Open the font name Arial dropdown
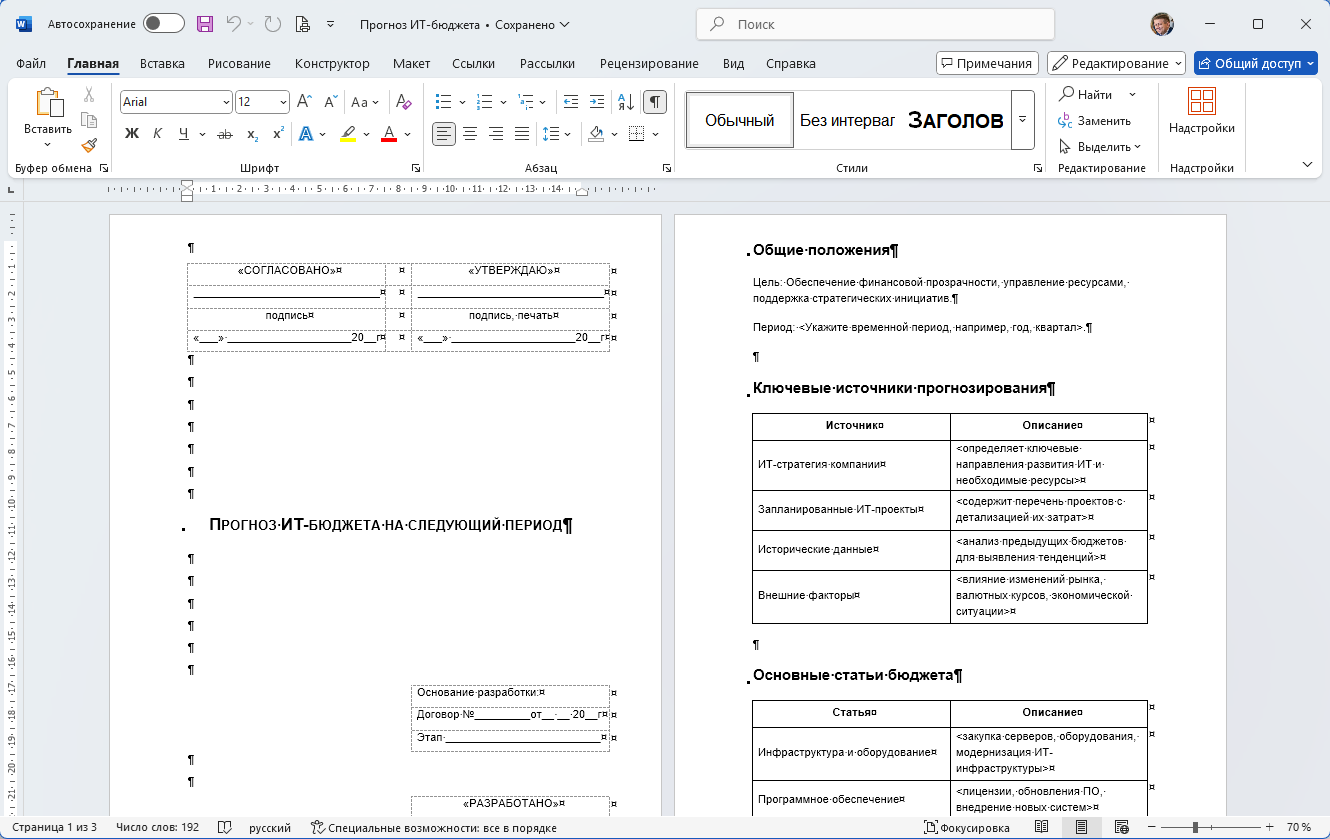Screen dimensions: 1330x839 point(226,102)
